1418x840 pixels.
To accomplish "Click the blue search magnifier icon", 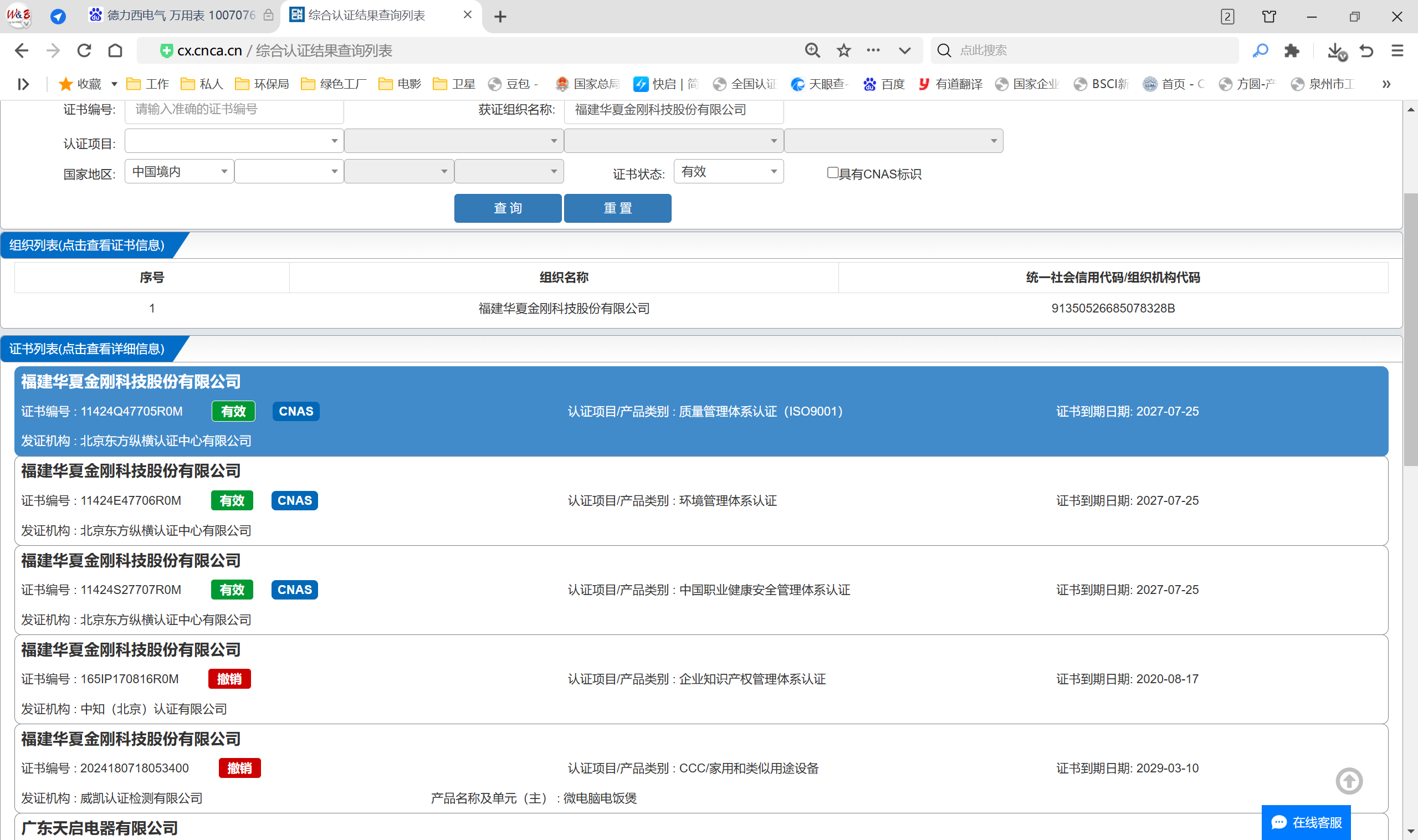I will 1260,50.
